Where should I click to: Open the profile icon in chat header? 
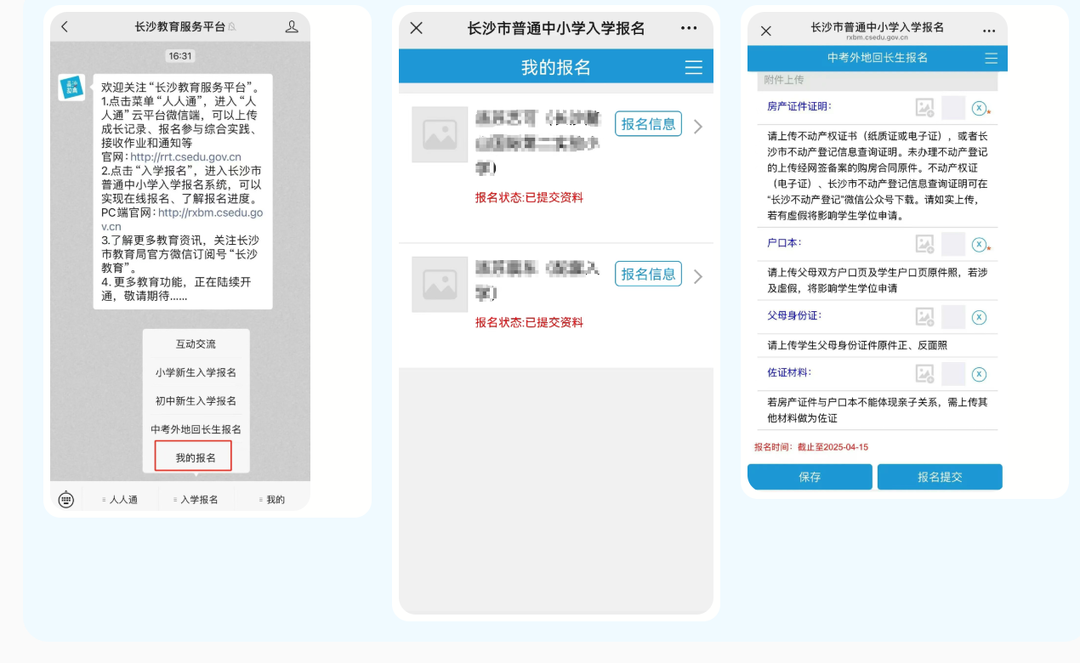(291, 27)
